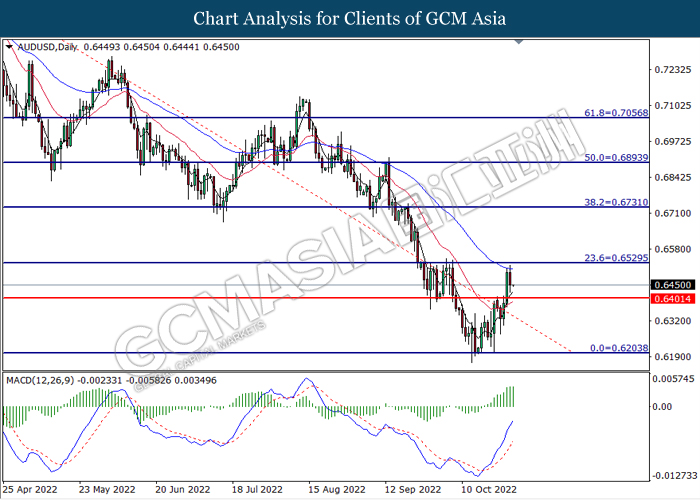This screenshot has height=500, width=700.
Task: Click the 12 Sep 2022 date label
Action: tap(413, 490)
